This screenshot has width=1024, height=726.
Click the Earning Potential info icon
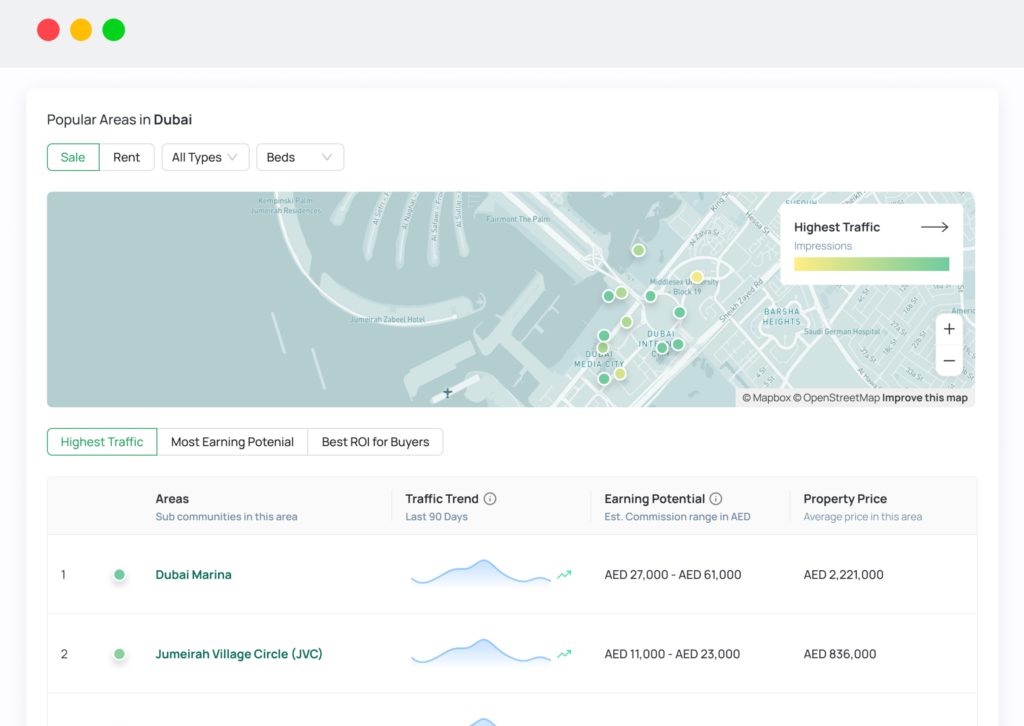716,499
